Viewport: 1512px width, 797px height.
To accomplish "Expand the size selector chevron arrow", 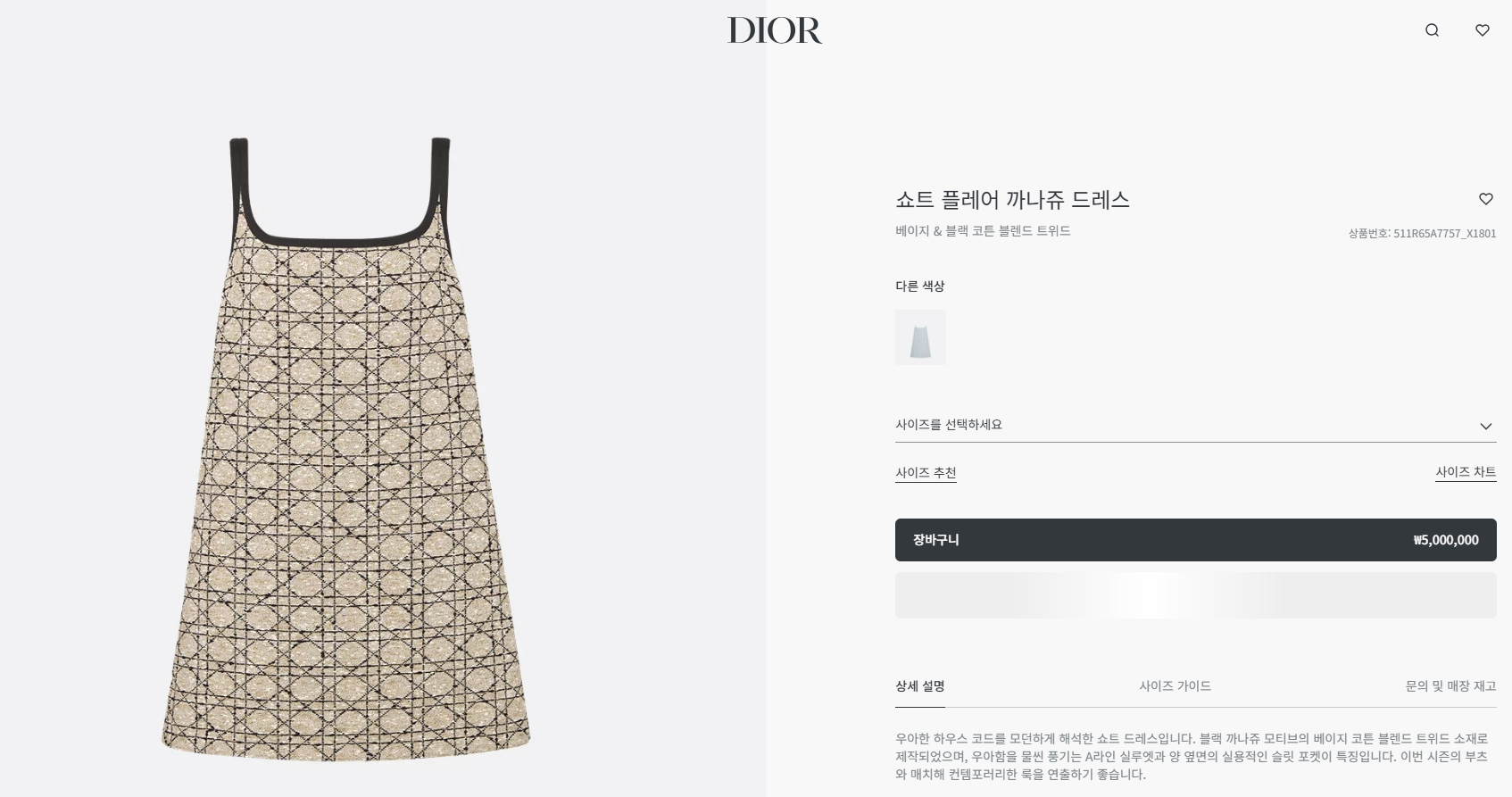I will point(1486,426).
